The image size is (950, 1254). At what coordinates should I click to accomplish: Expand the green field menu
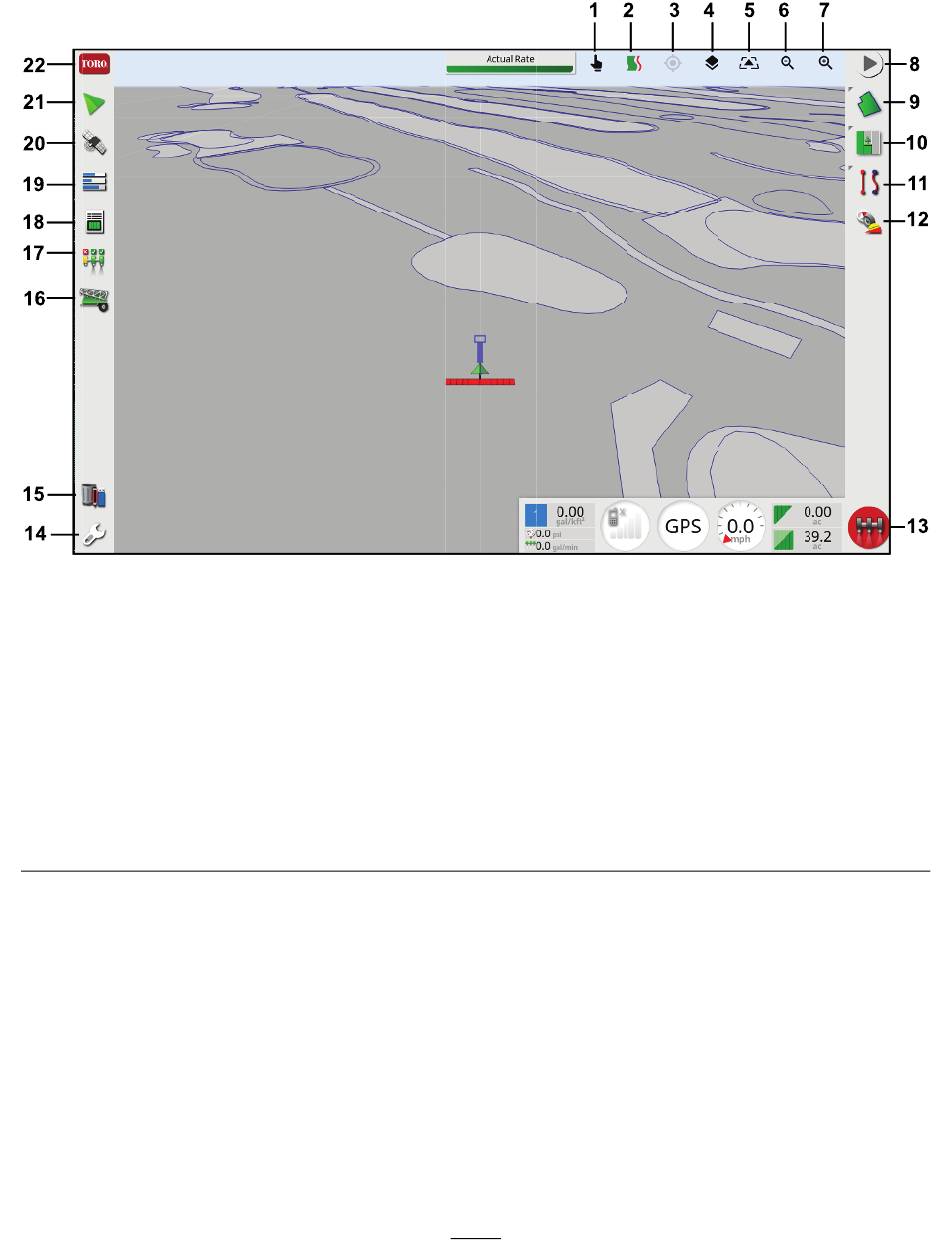click(x=866, y=103)
